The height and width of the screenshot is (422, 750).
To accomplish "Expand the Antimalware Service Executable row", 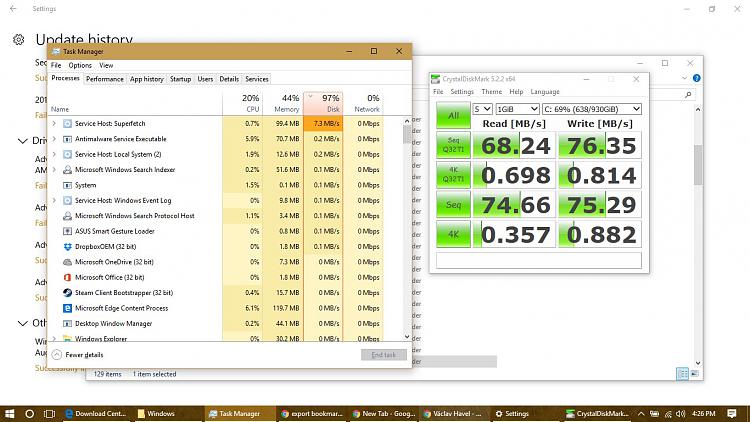I will coord(54,139).
